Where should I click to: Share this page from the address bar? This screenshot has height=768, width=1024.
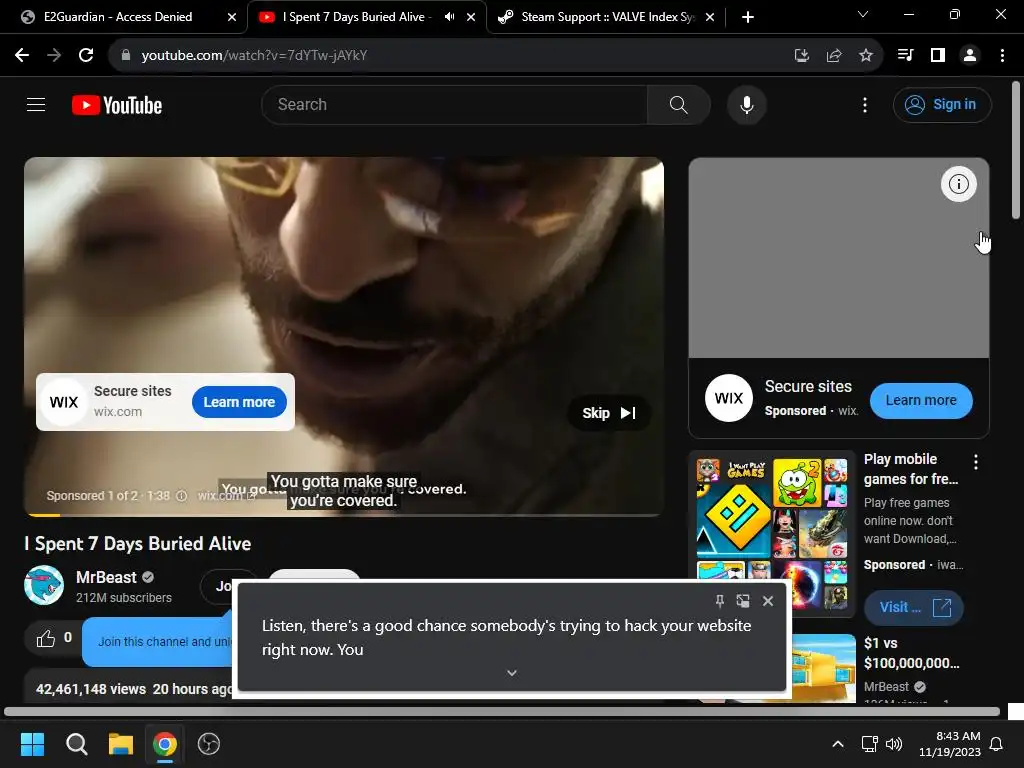[x=833, y=56]
